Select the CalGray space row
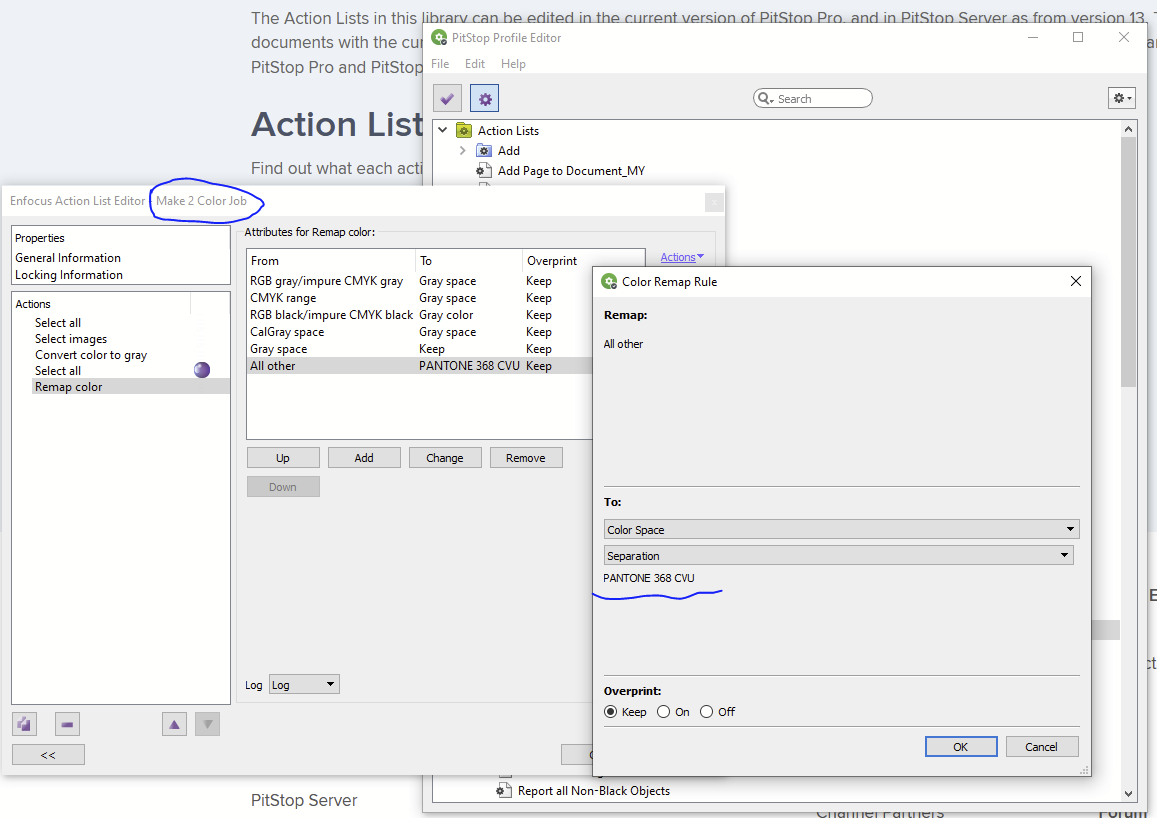This screenshot has height=818, width=1157. [x=420, y=332]
